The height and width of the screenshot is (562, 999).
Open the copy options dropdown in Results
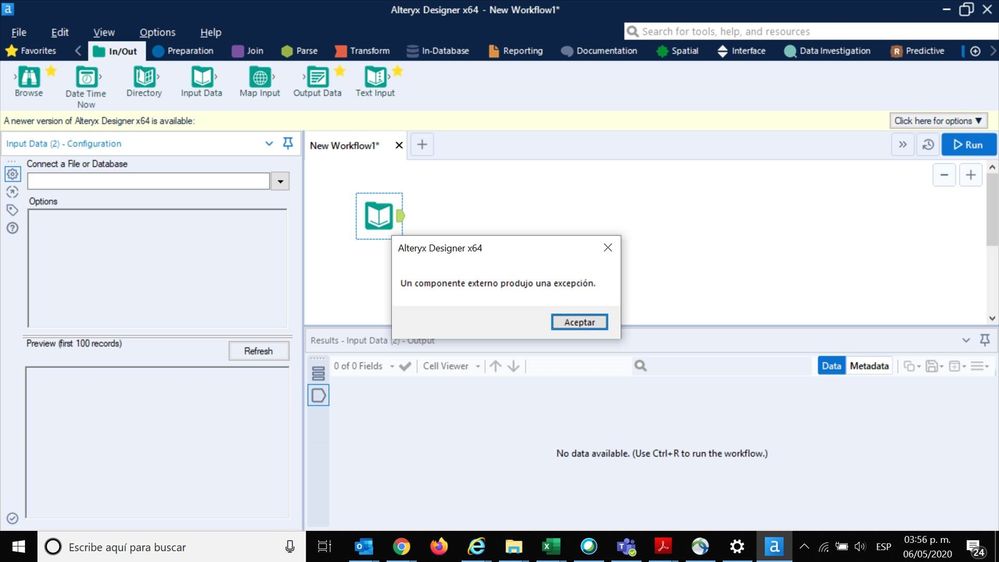click(x=912, y=366)
